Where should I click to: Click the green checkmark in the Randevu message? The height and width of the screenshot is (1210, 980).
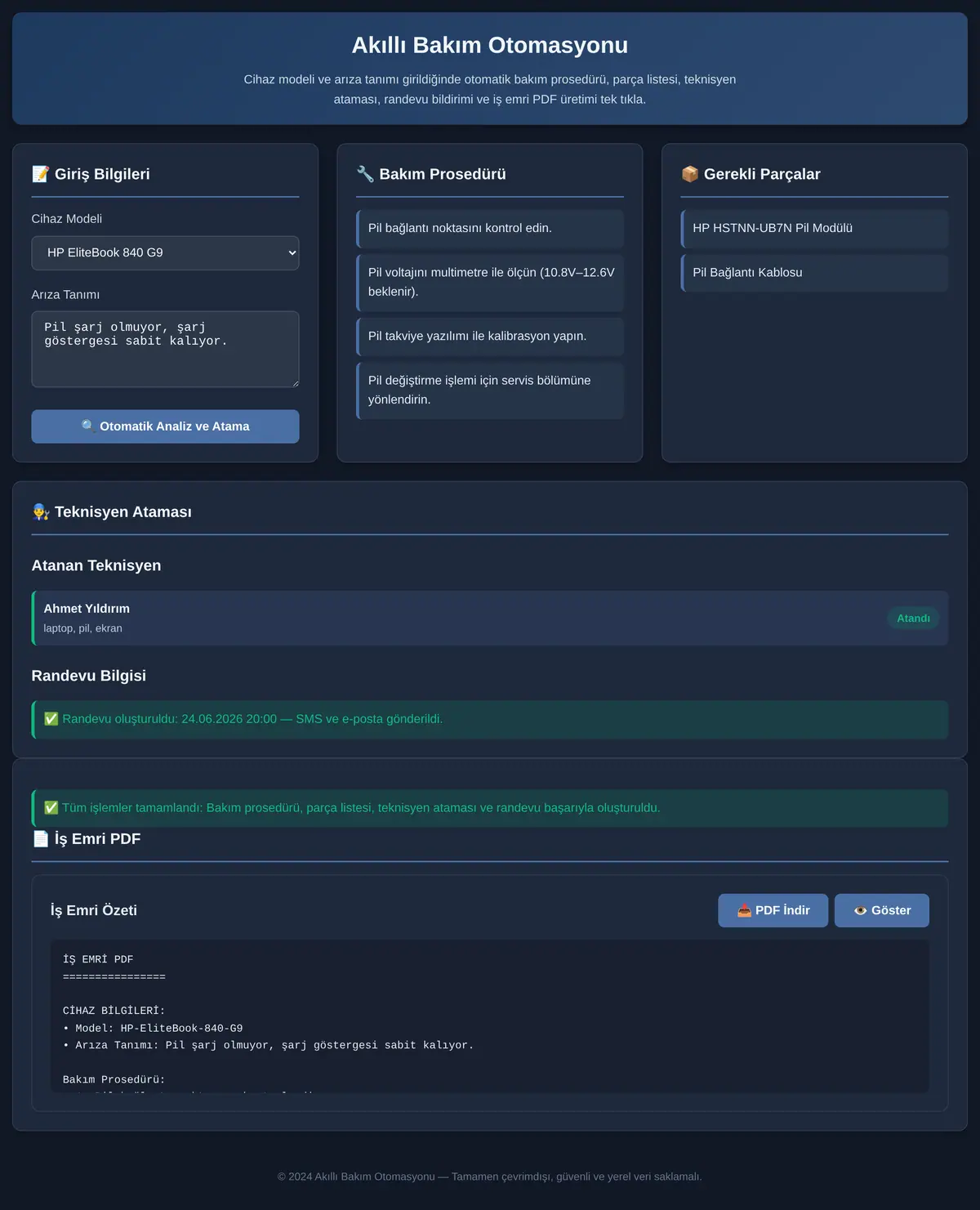(x=51, y=719)
